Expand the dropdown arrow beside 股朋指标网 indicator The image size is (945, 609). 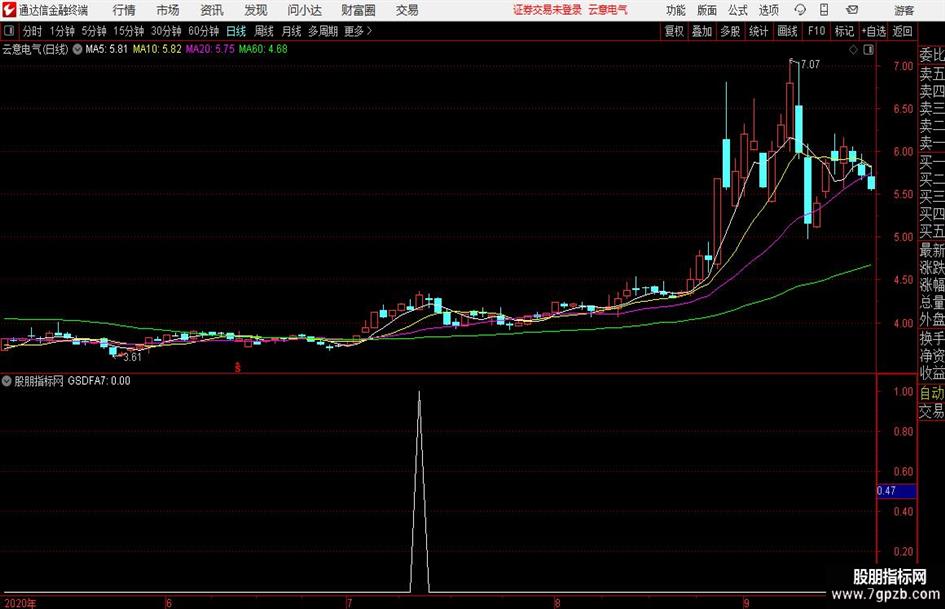[x=7, y=381]
